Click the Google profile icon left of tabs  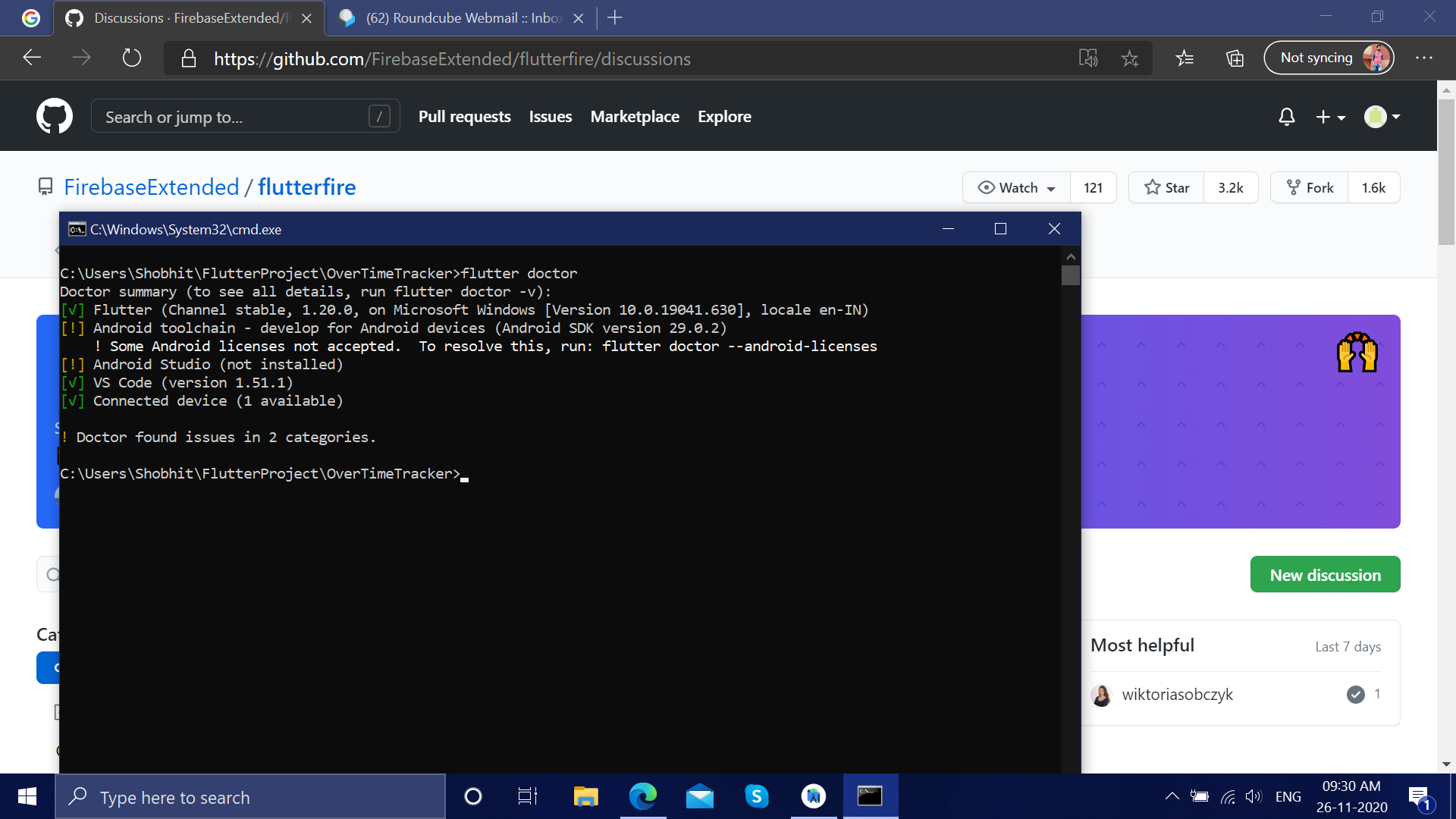(30, 17)
